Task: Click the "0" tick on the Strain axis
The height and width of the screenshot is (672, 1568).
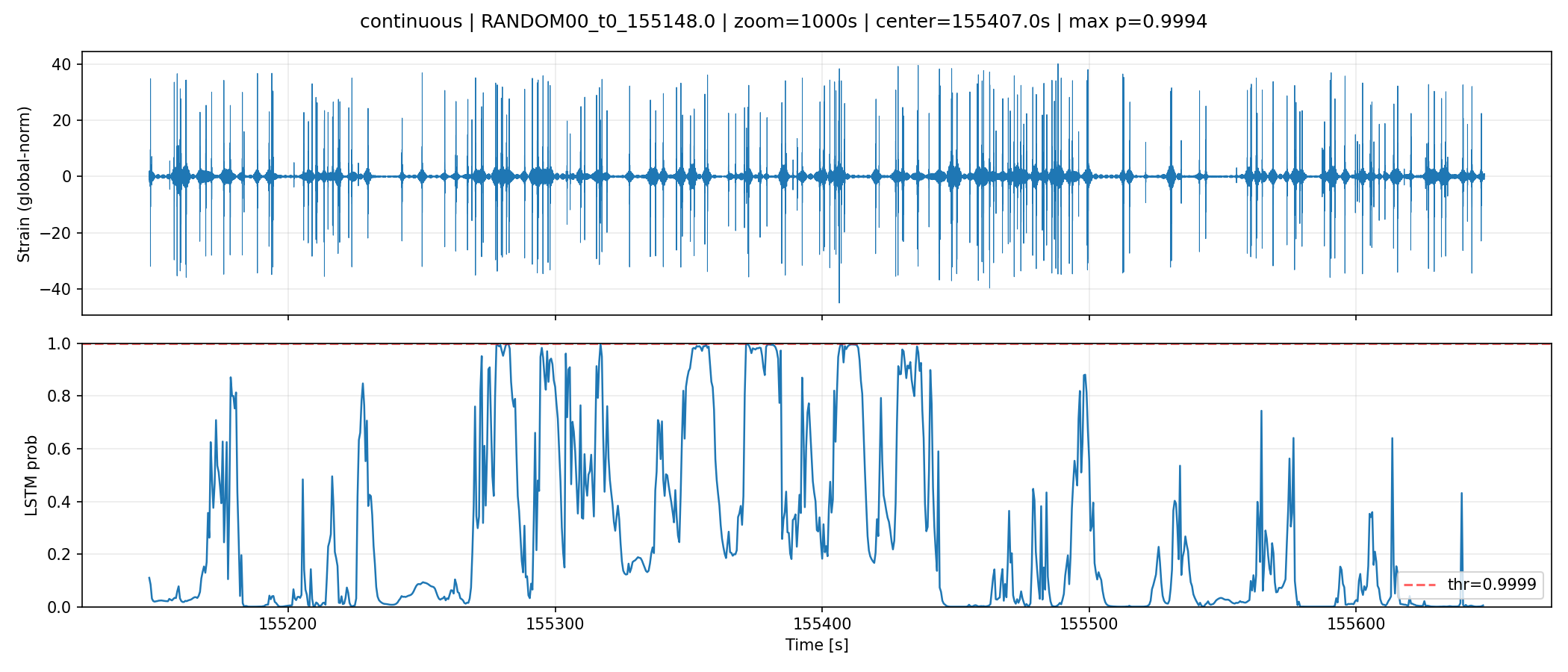Action: [67, 177]
